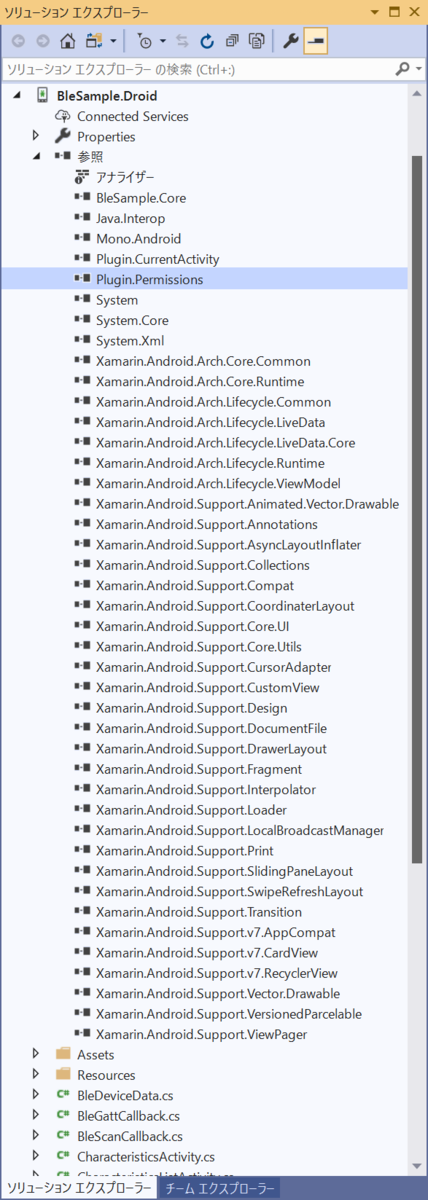Click the scrollbar up arrow
Image resolution: width=428 pixels, height=1200 pixels.
[418, 93]
